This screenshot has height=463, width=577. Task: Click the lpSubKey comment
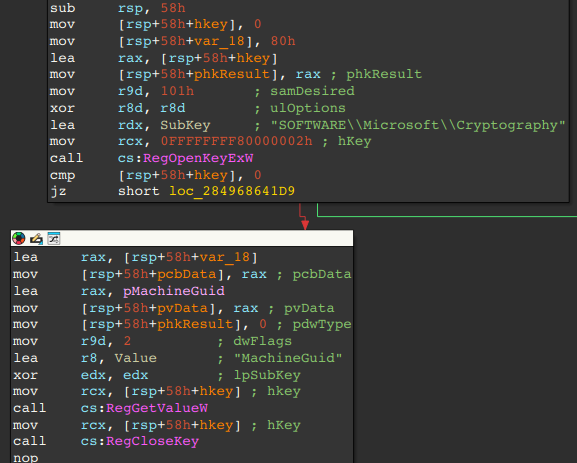pyautogui.click(x=267, y=375)
